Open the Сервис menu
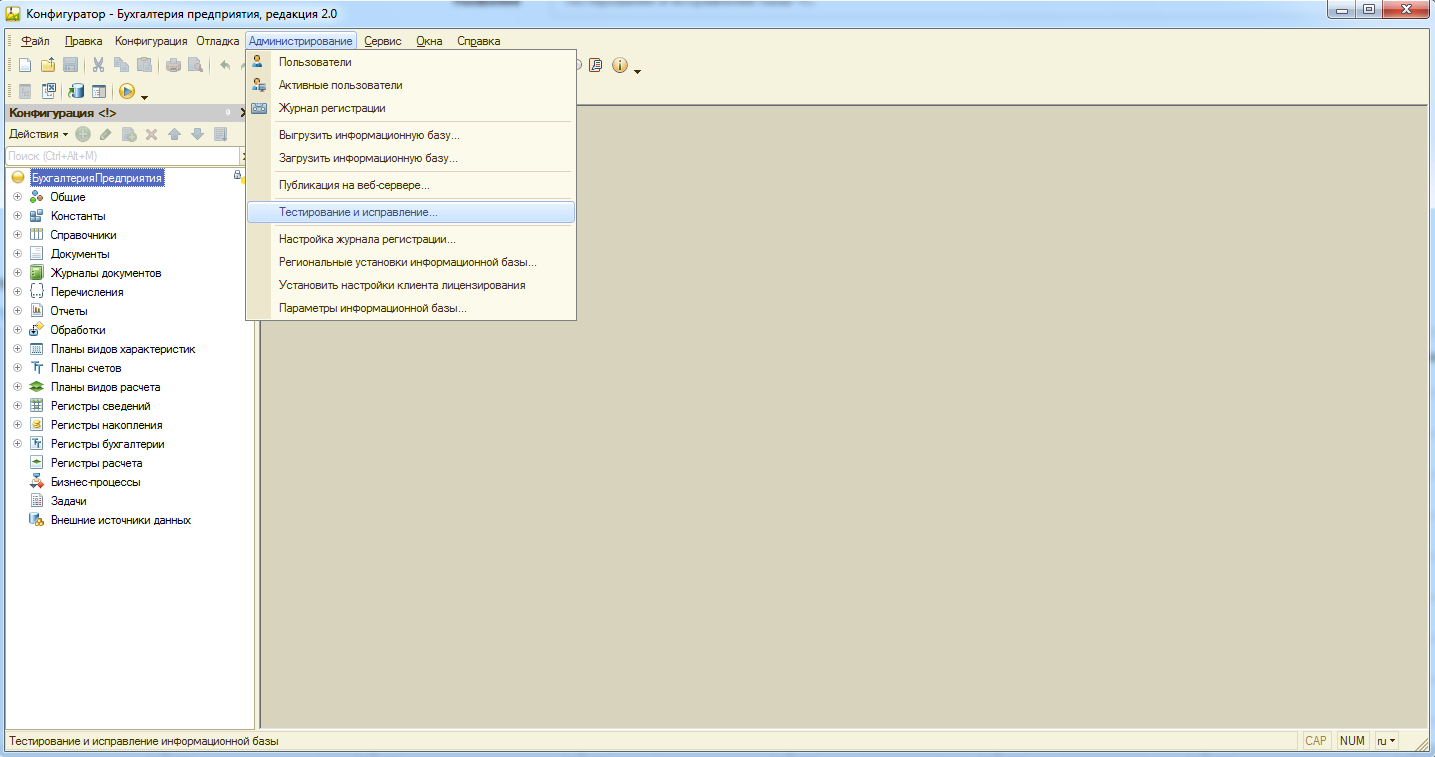Image resolution: width=1435 pixels, height=757 pixels. click(383, 41)
